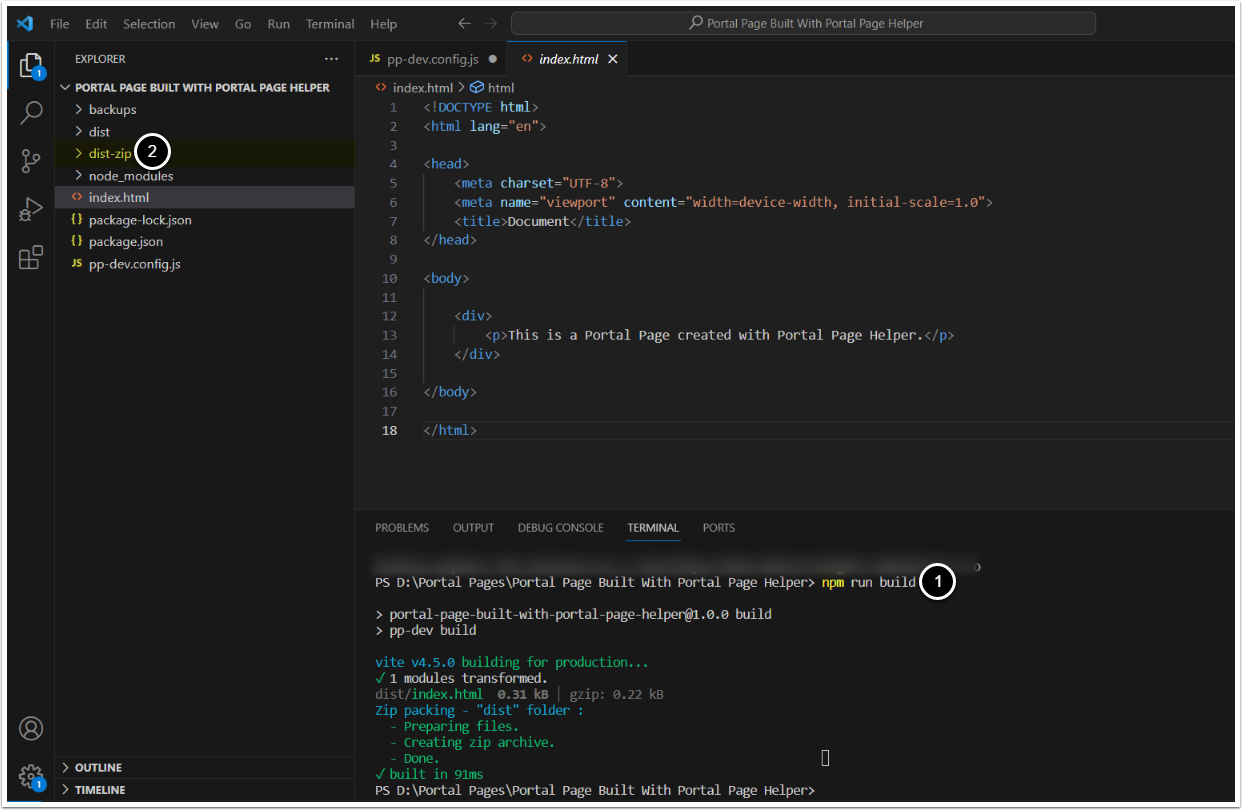Open package.json in the explorer

(x=125, y=242)
